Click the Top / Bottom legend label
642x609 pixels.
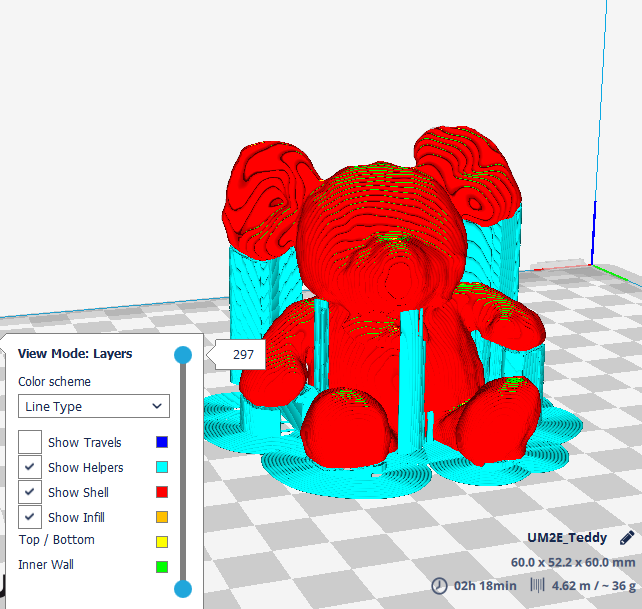pos(57,540)
